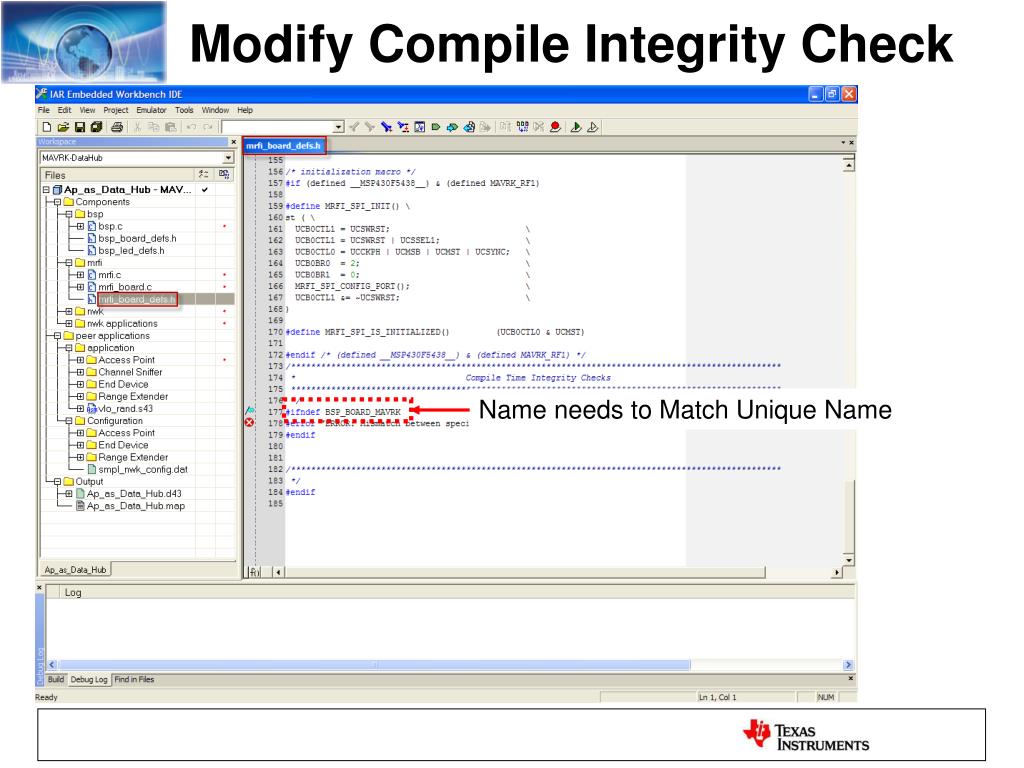Click the Go To Line toolbar icon
This screenshot has width=1024, height=768.
tap(419, 127)
